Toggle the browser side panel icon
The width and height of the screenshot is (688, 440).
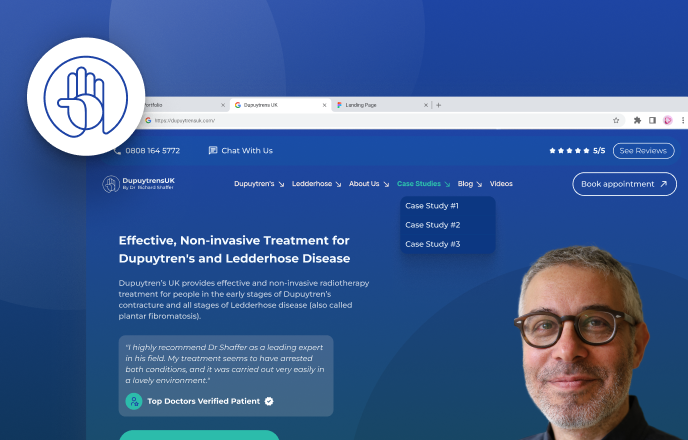[x=652, y=120]
